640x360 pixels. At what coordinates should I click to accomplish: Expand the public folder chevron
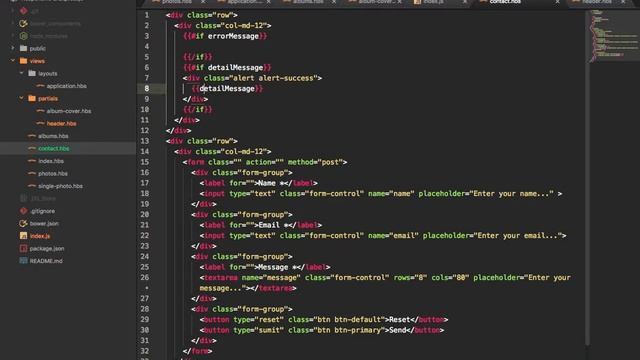(13, 48)
